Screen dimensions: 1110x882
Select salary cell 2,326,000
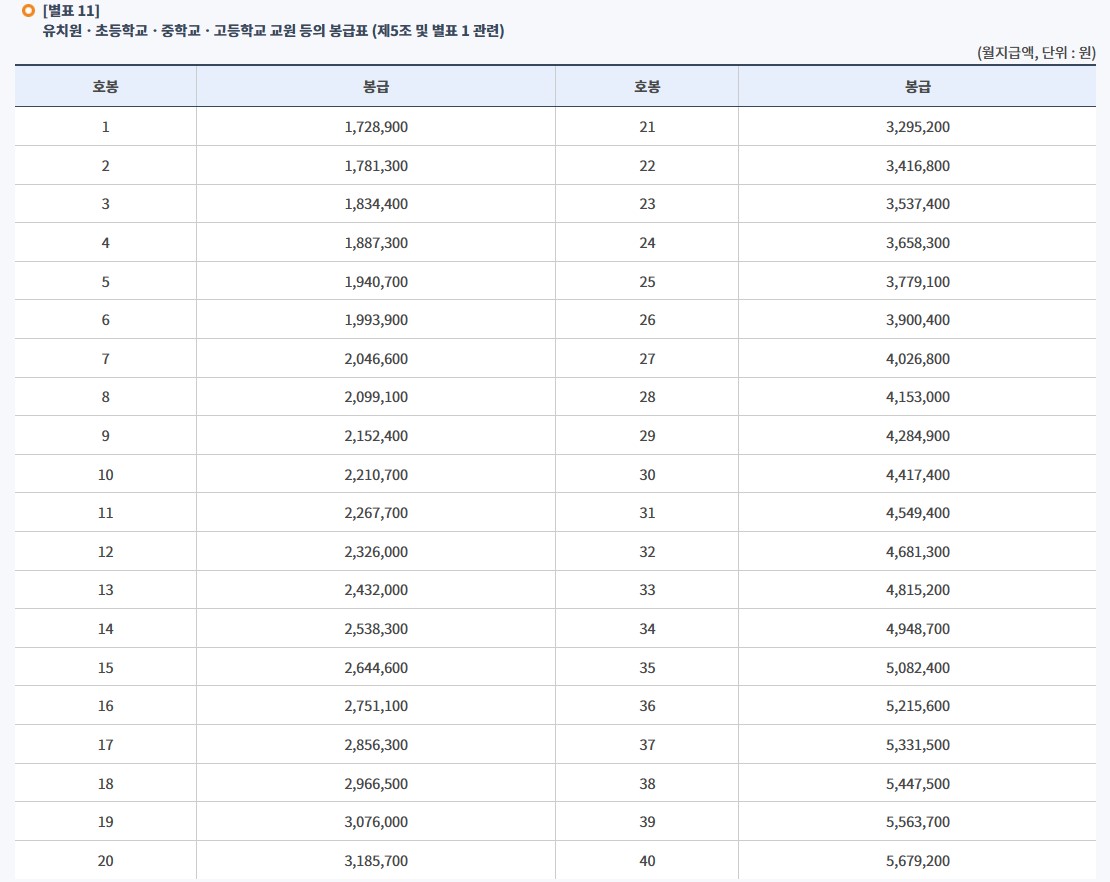point(376,552)
